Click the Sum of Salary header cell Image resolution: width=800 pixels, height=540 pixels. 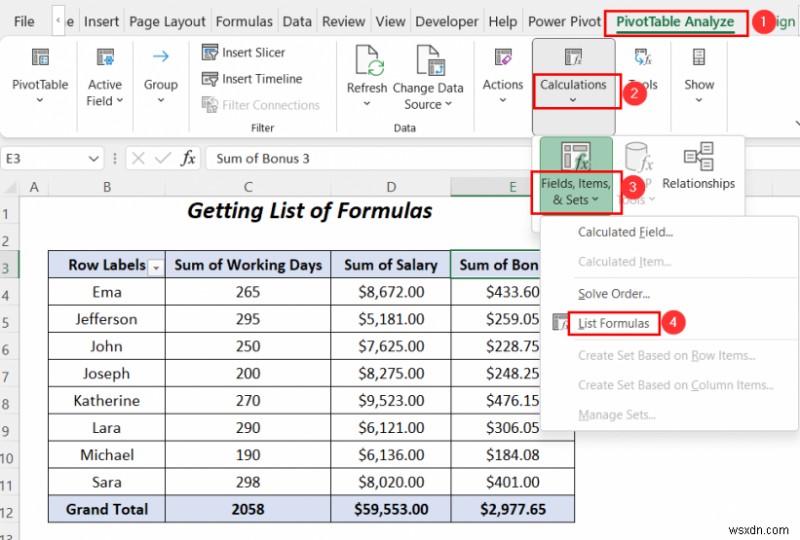391,264
